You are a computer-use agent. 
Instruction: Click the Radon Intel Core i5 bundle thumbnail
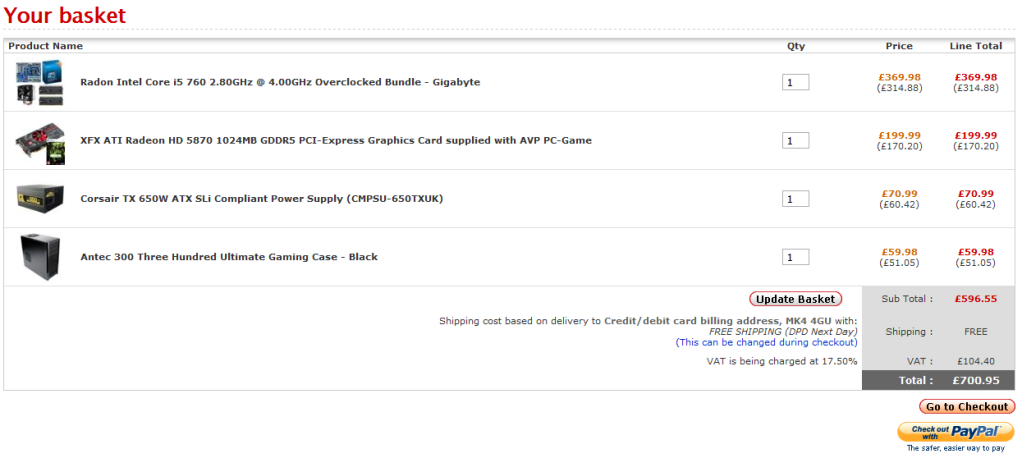[40, 82]
